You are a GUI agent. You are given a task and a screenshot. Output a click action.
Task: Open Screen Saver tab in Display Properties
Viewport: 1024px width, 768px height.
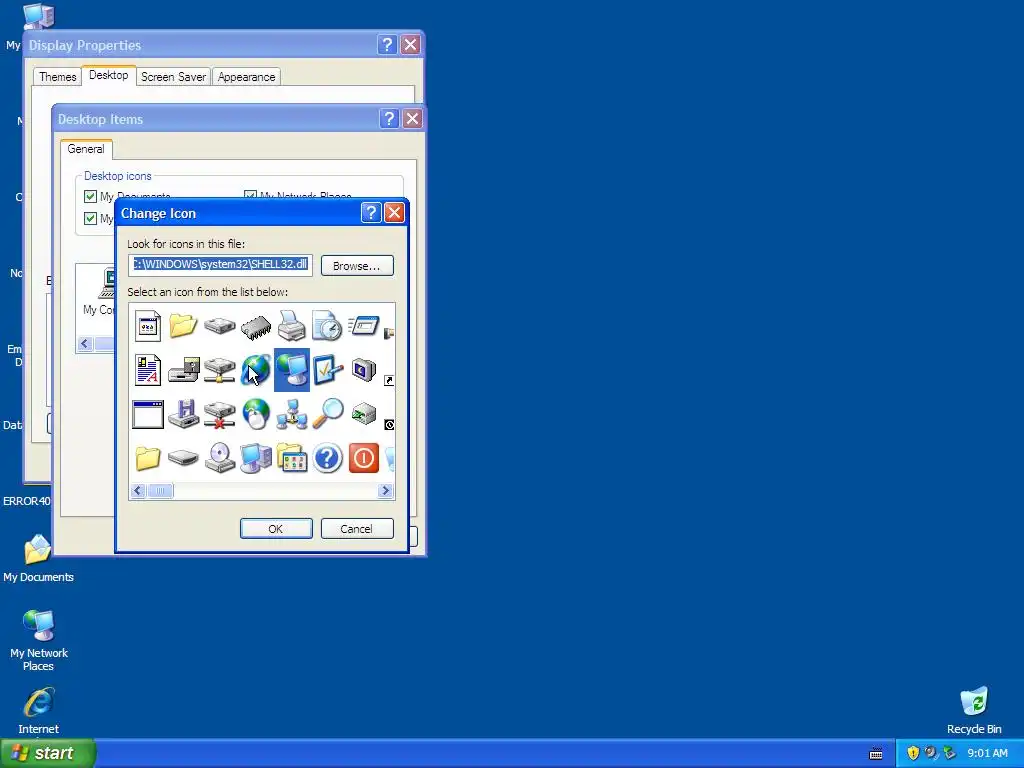pyautogui.click(x=173, y=77)
